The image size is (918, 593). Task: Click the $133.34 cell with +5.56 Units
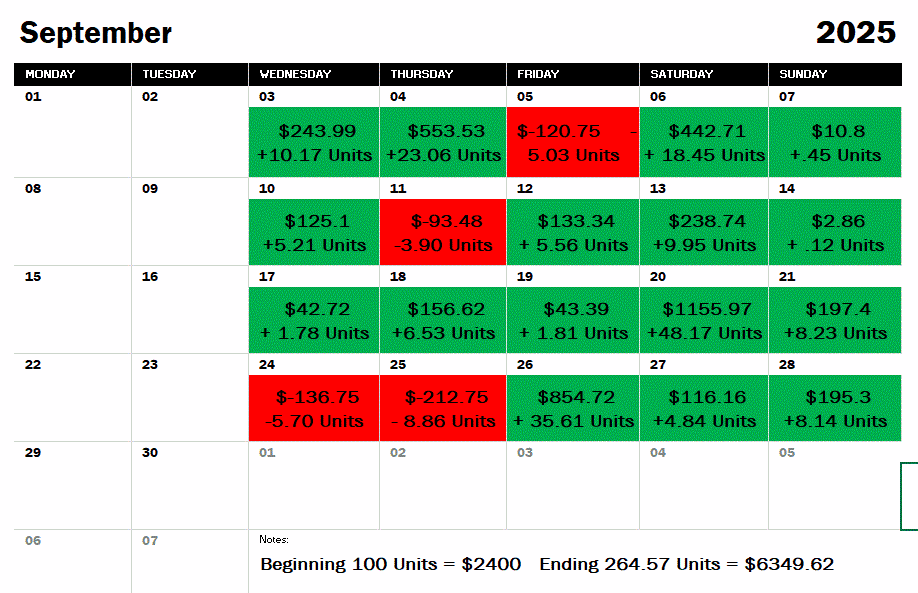tap(573, 232)
